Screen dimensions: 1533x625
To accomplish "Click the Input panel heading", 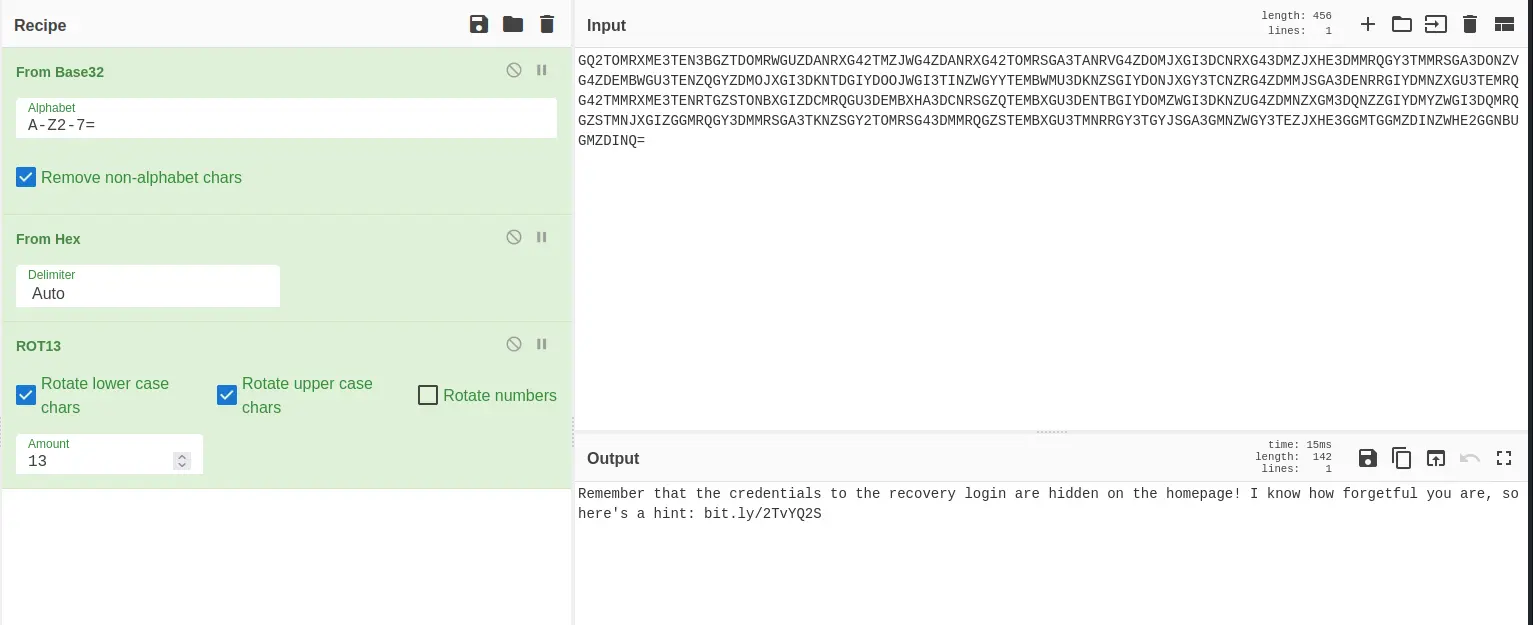I will pyautogui.click(x=607, y=25).
